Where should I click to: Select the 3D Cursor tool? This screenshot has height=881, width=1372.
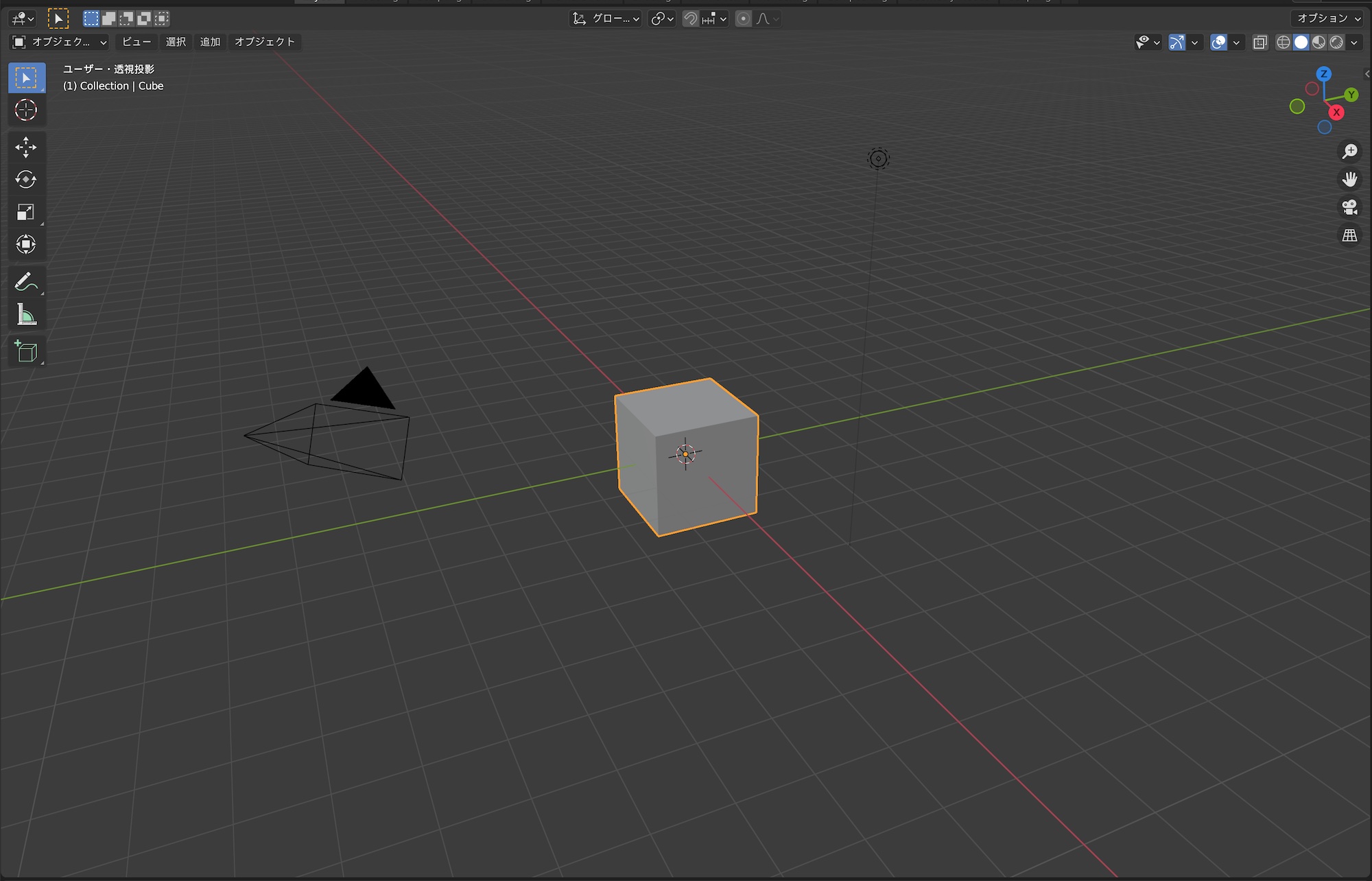26,110
